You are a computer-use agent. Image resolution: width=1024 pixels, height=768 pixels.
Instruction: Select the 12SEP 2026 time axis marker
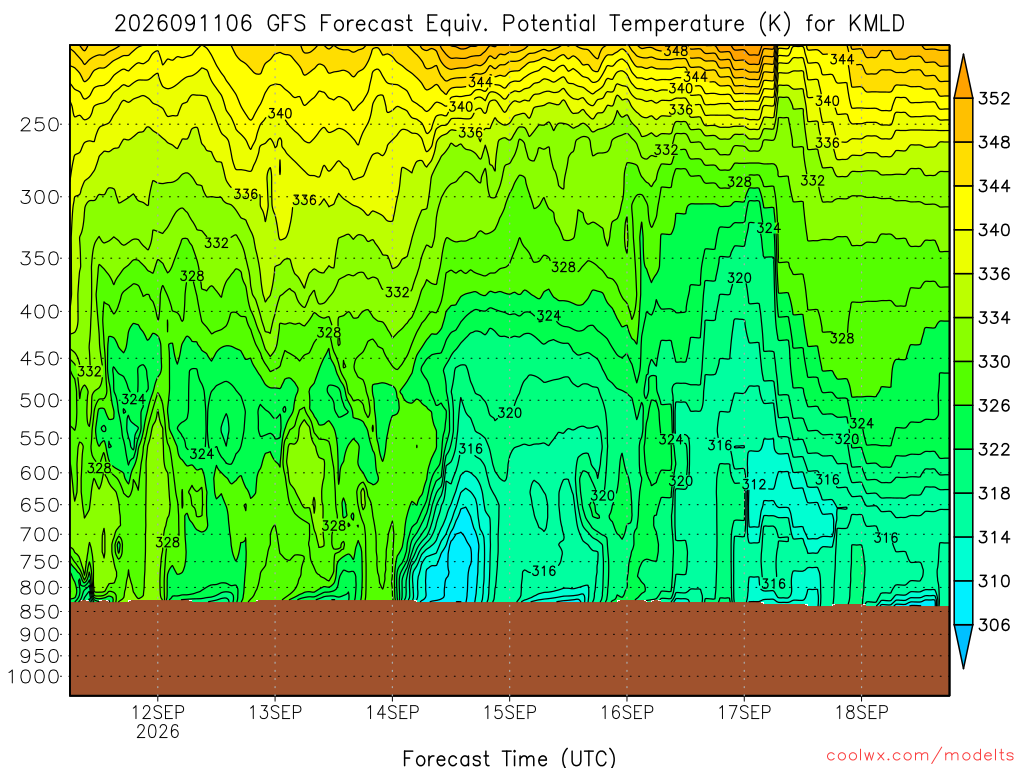coord(158,721)
